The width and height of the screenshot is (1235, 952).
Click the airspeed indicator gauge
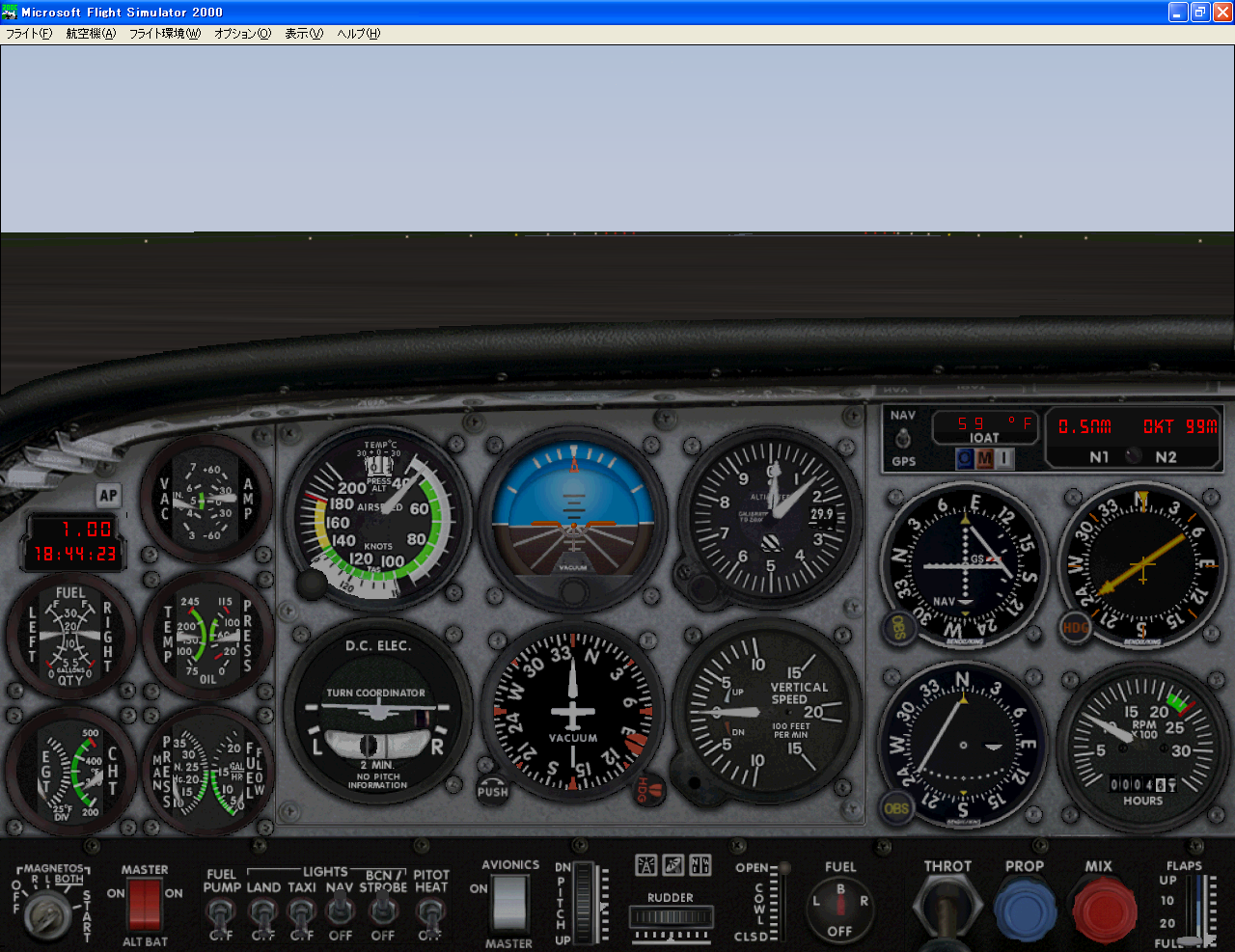click(x=380, y=518)
